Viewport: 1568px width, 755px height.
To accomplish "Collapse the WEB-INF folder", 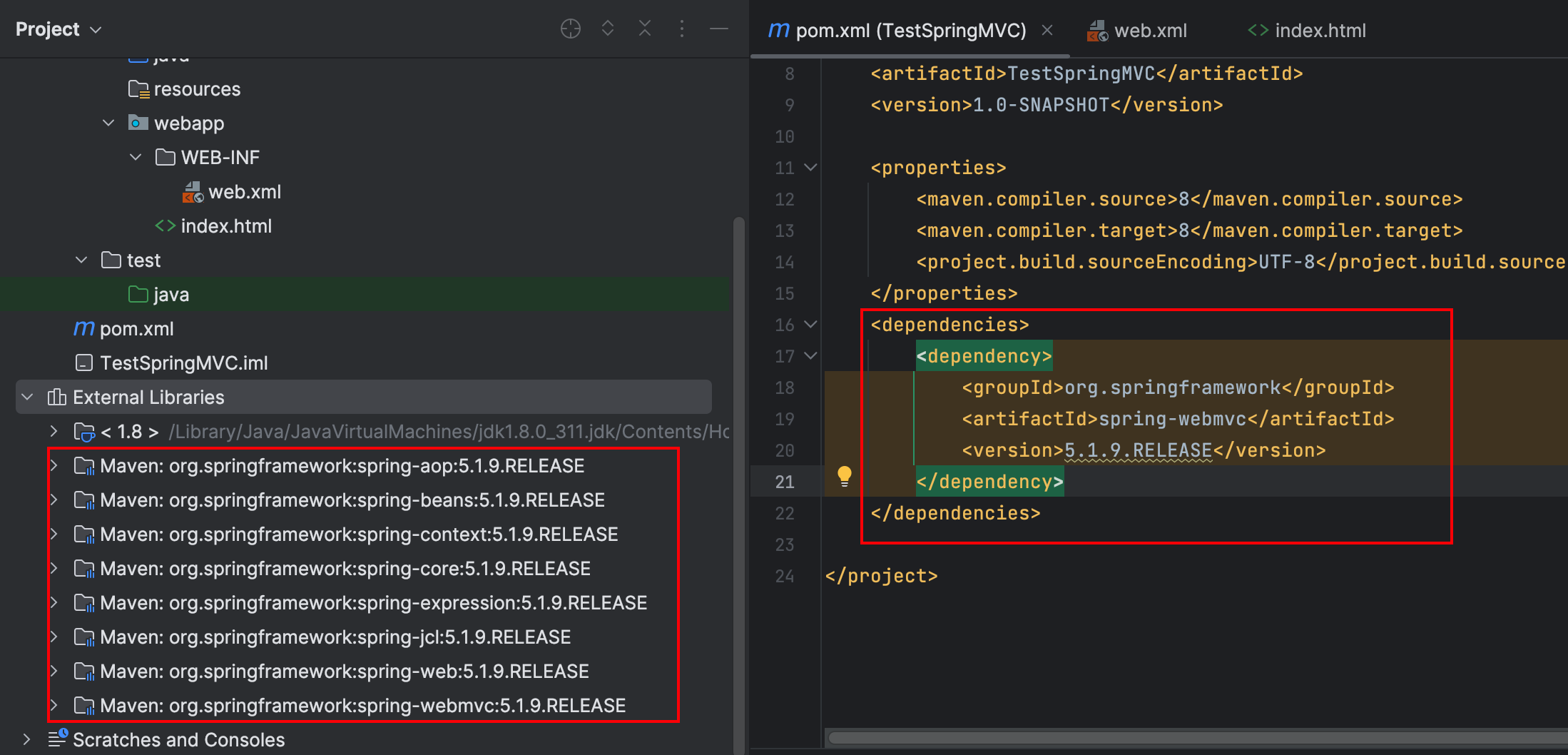I will click(x=136, y=158).
